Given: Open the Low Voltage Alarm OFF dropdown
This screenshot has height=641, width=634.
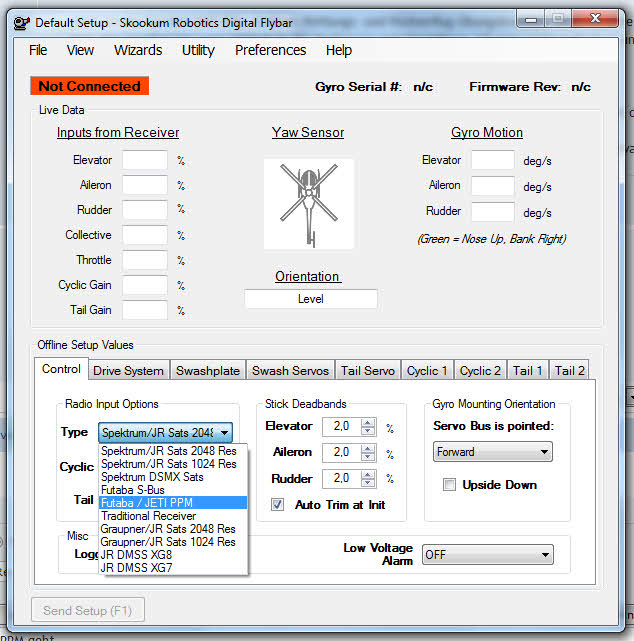Looking at the screenshot, I should [488, 555].
